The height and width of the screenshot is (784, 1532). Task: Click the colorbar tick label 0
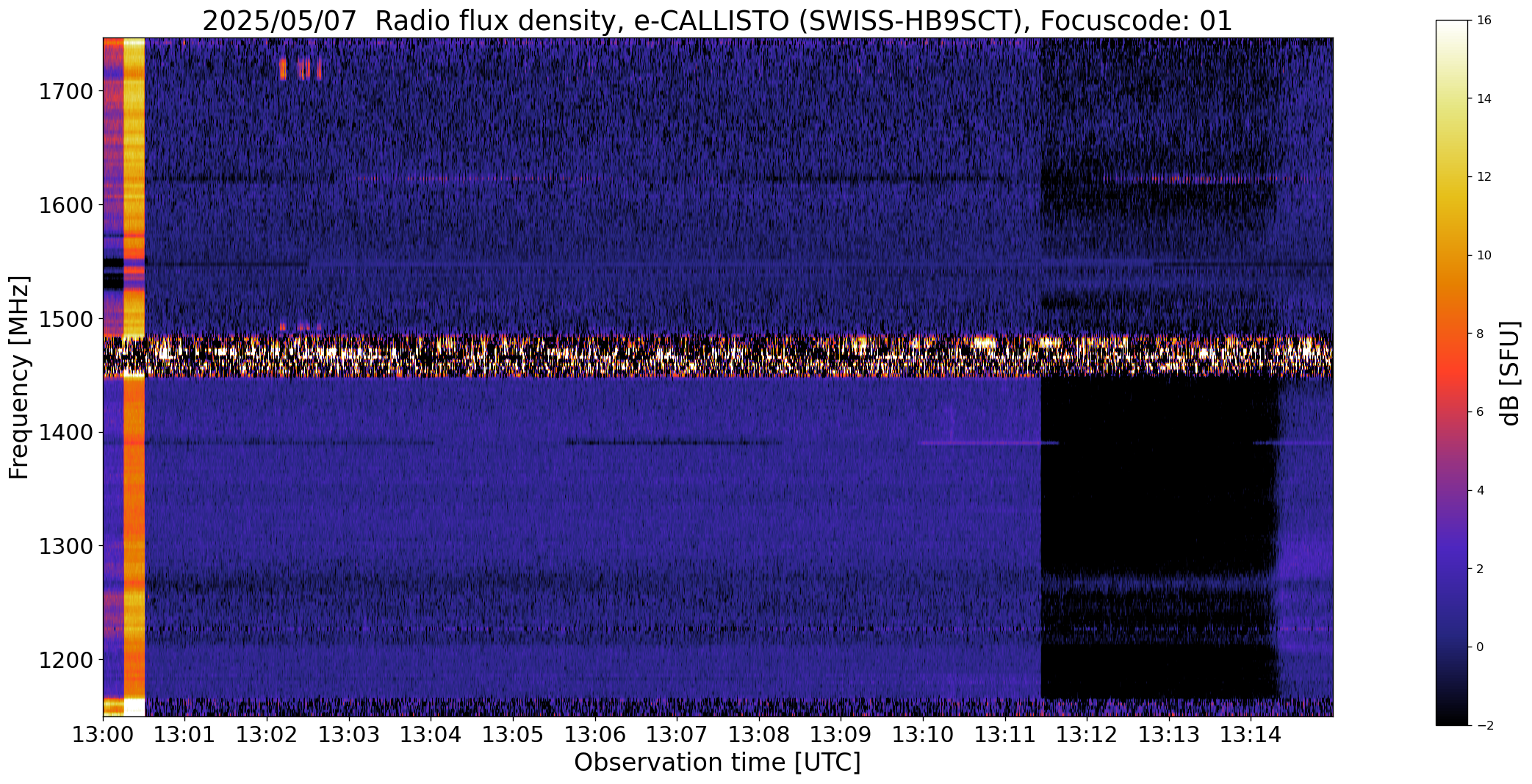(x=1480, y=647)
